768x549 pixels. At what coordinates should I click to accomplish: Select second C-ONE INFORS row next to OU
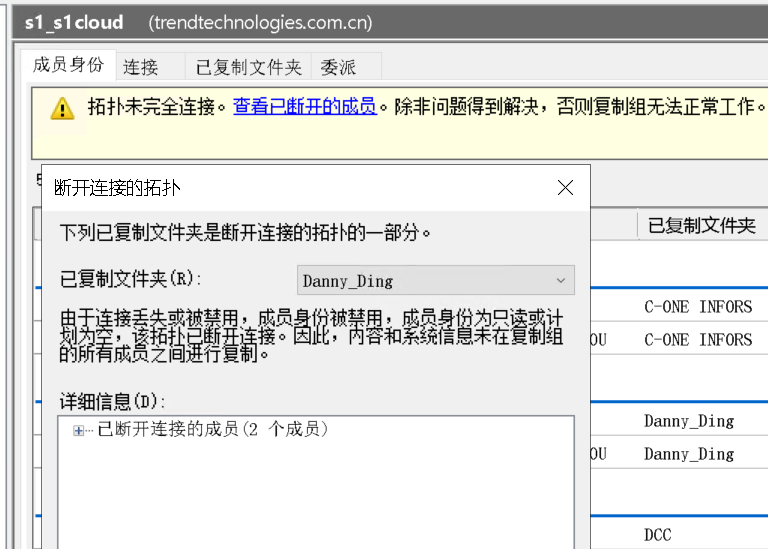click(x=698, y=340)
